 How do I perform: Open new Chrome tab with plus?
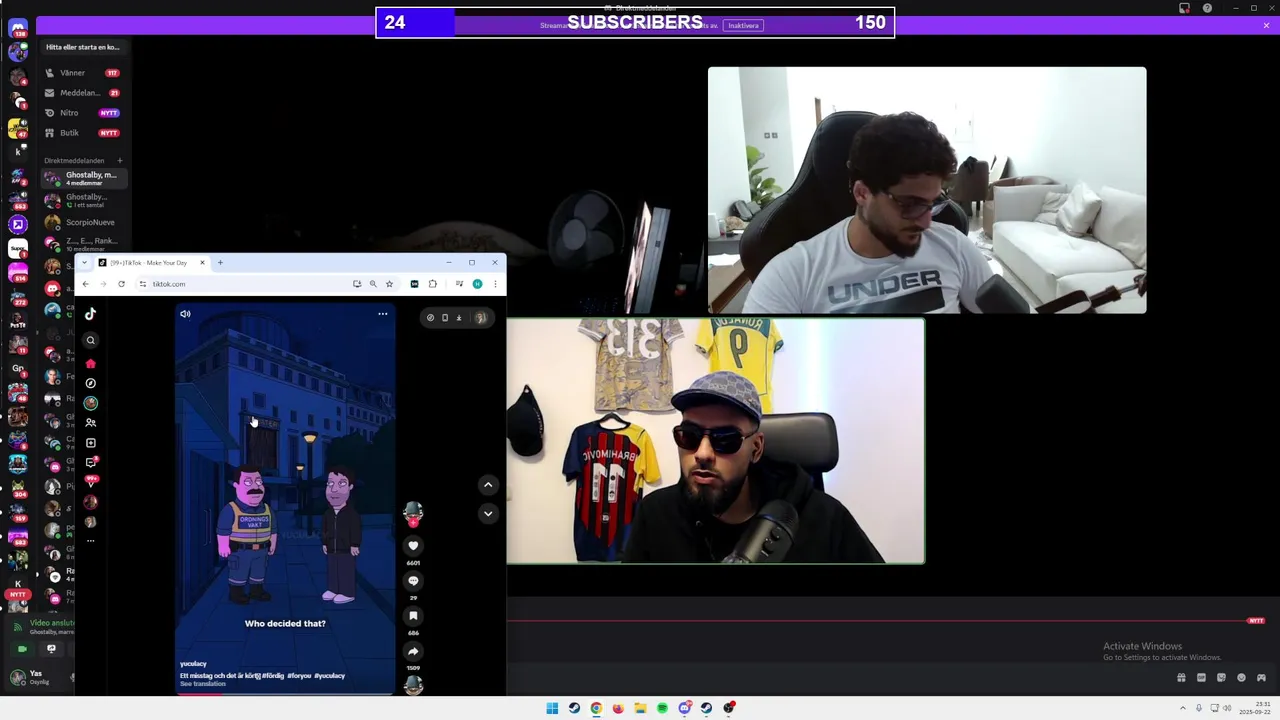click(220, 262)
